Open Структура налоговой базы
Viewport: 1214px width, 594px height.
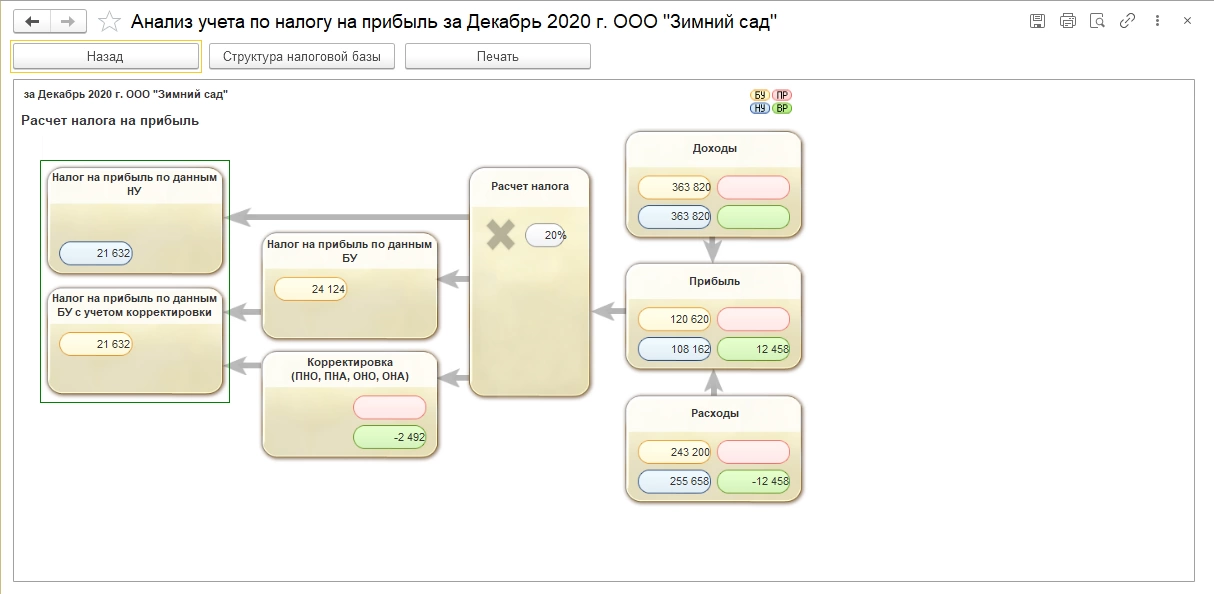point(302,57)
